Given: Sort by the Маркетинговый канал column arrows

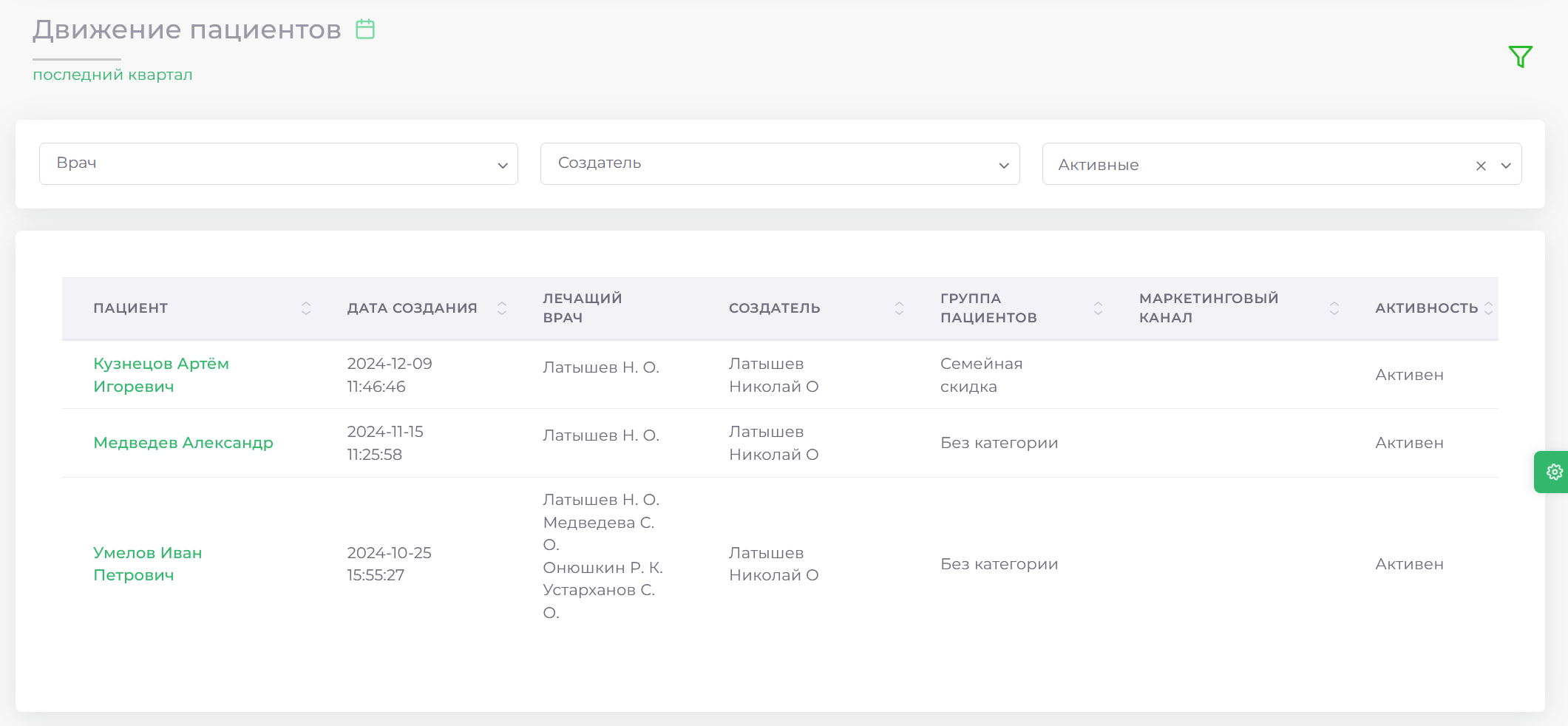Looking at the screenshot, I should 1334,308.
